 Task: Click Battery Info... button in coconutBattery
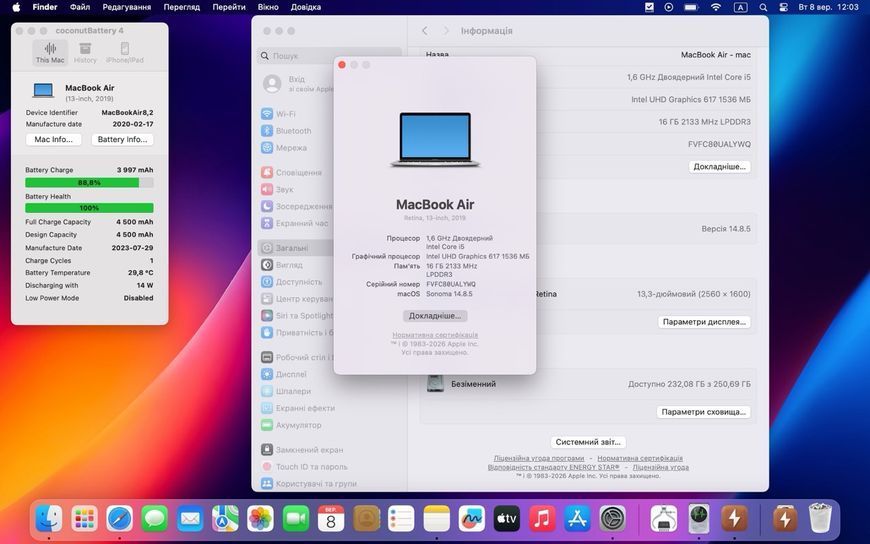pos(122,139)
